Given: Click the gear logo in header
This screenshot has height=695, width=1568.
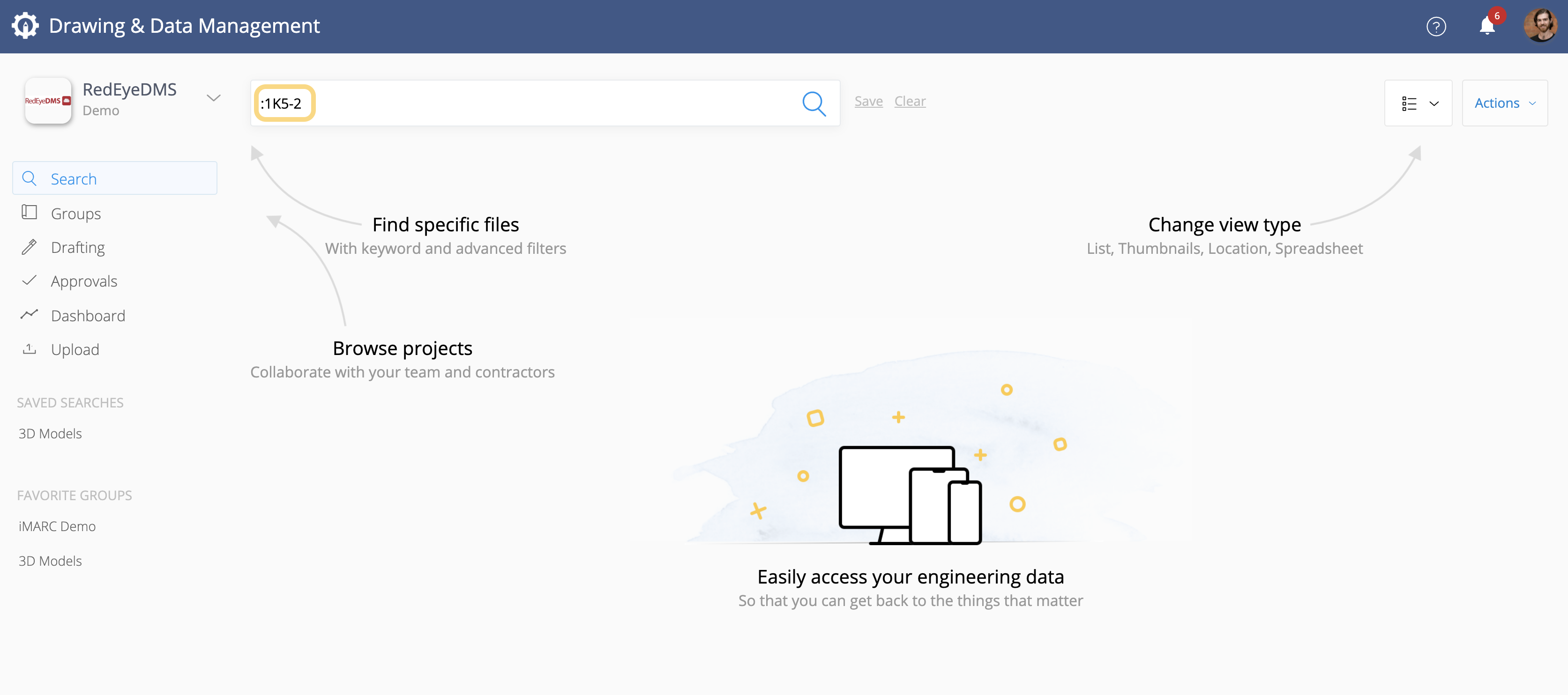Looking at the screenshot, I should [x=25, y=26].
